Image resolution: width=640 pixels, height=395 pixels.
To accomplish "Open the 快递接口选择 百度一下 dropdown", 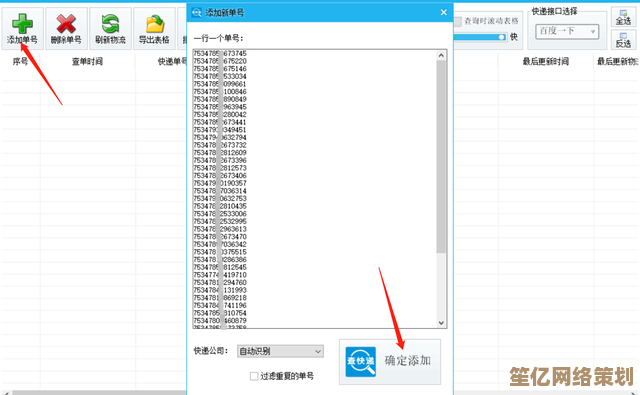I will click(567, 31).
